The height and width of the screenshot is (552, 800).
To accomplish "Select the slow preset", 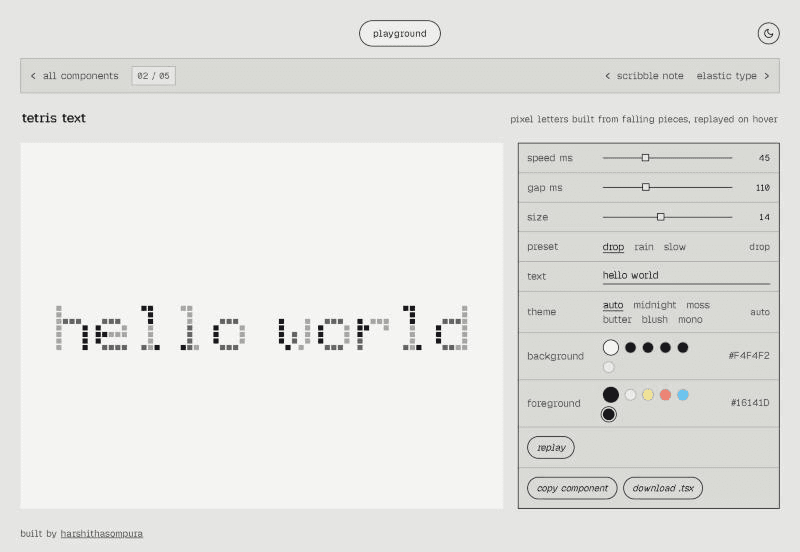I will pos(674,247).
